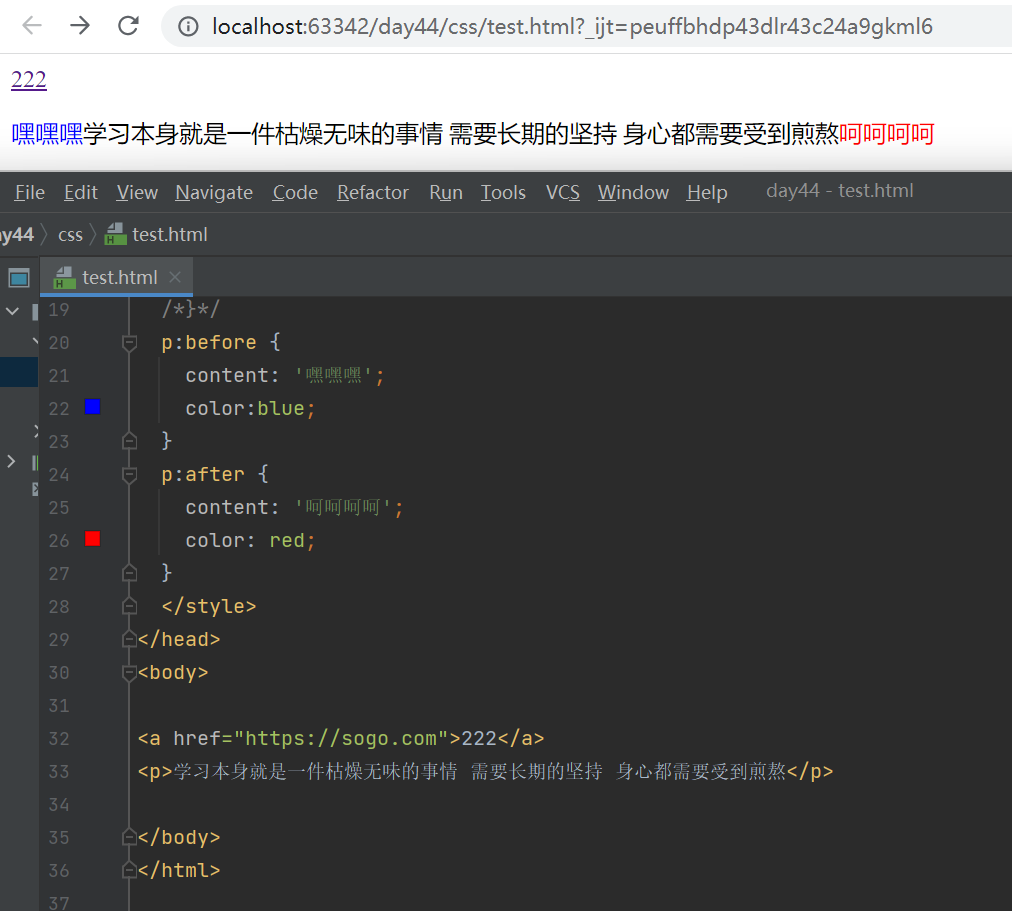Collapse the p:after rule fold marker

tap(129, 475)
